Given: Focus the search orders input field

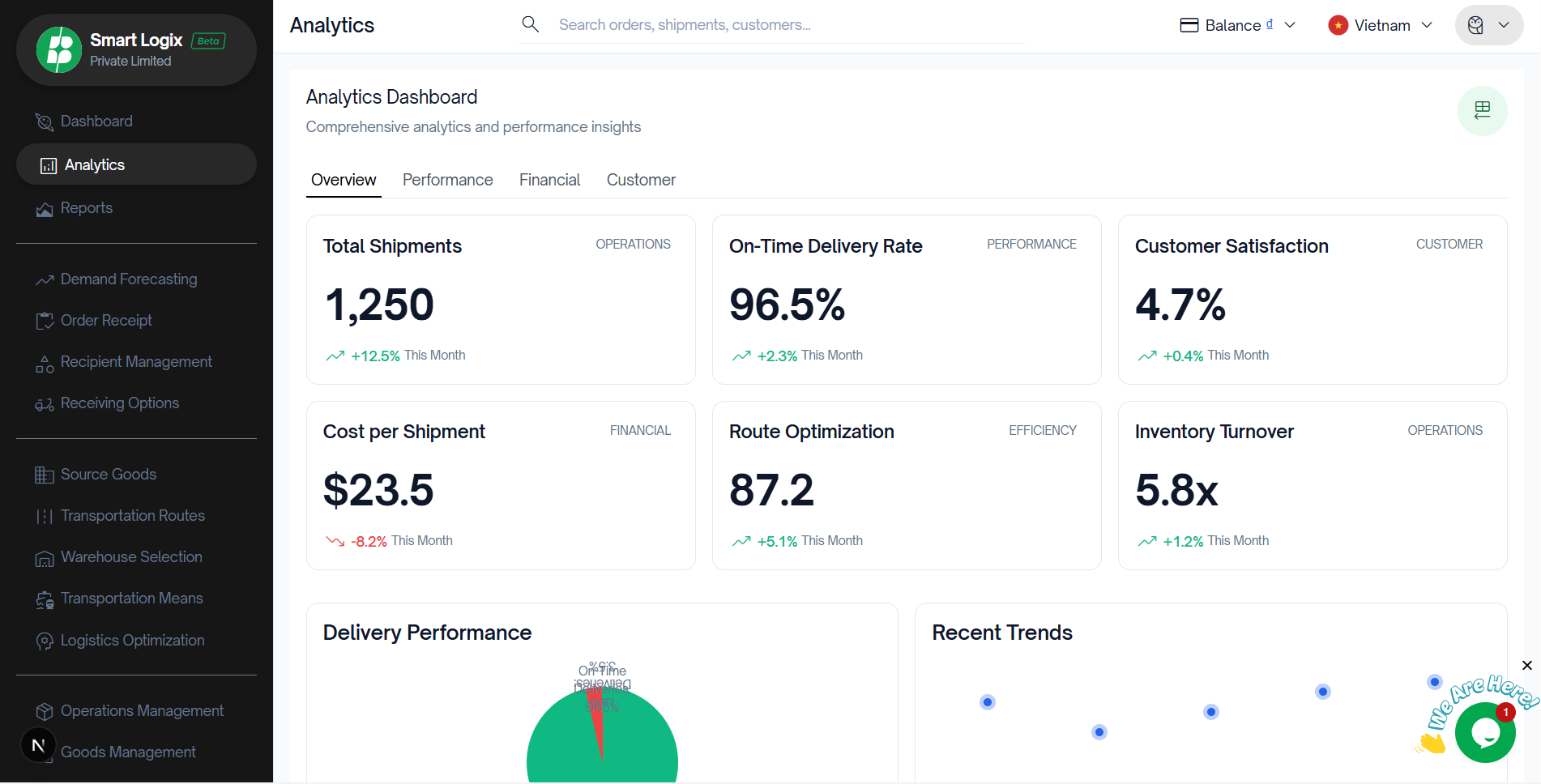Looking at the screenshot, I should [786, 25].
